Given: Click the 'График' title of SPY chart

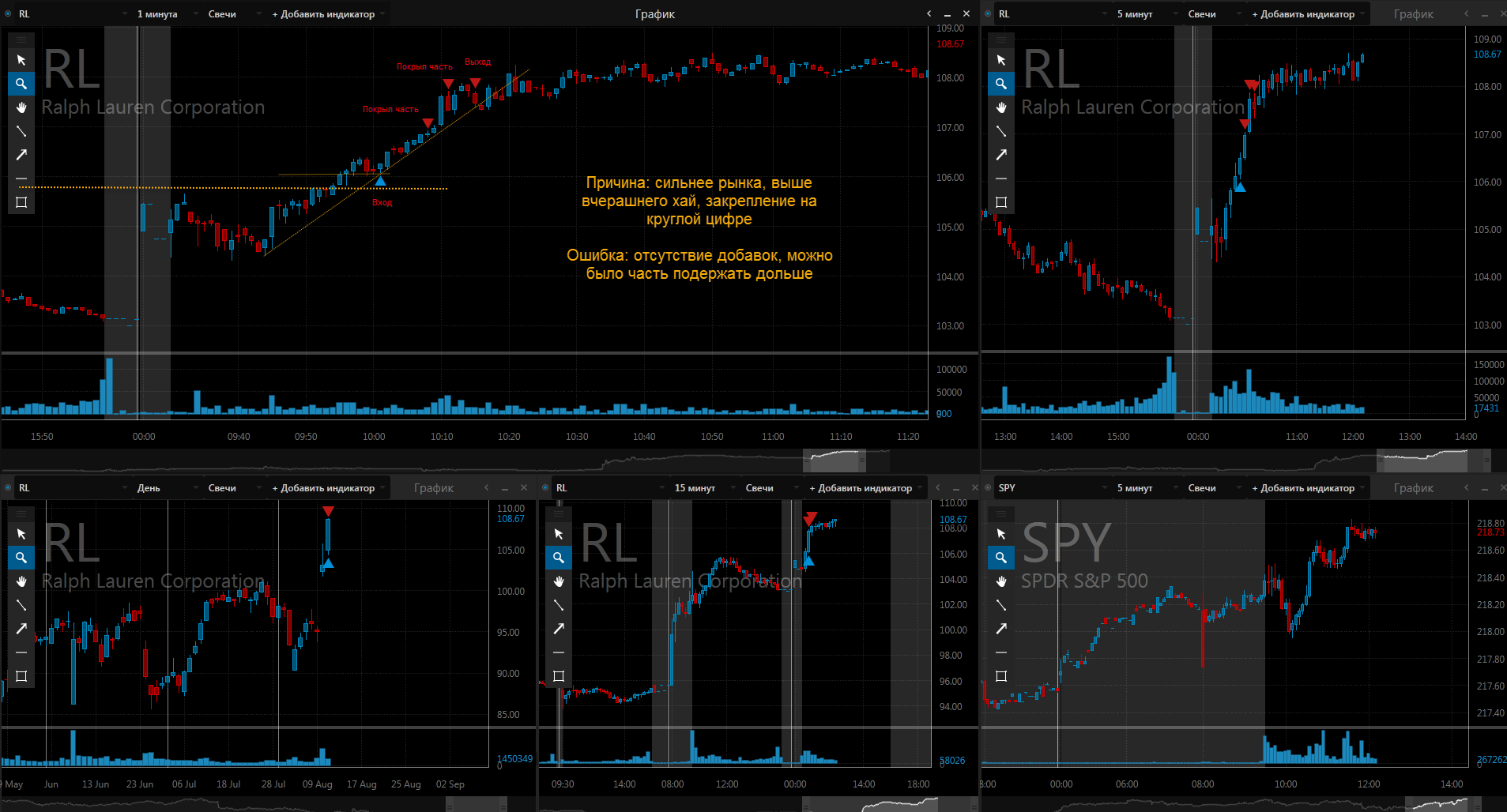Looking at the screenshot, I should 1414,488.
